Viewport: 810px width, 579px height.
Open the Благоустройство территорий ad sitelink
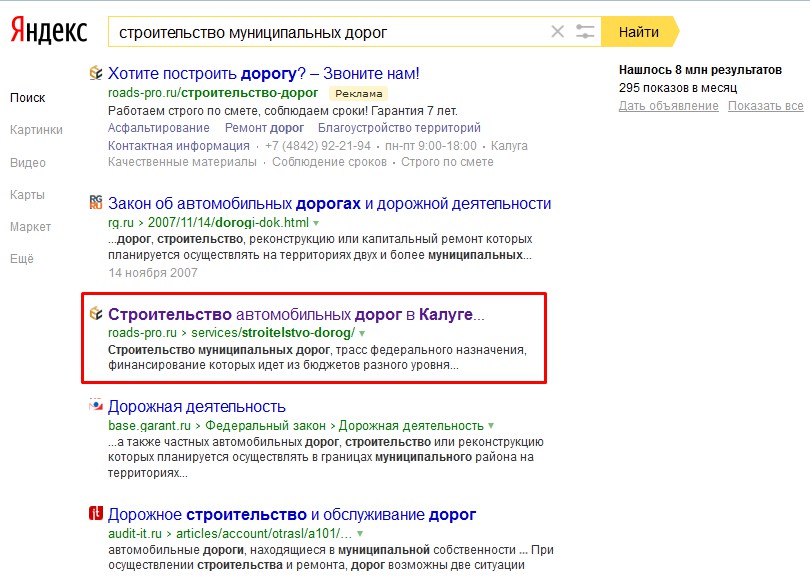tap(399, 128)
